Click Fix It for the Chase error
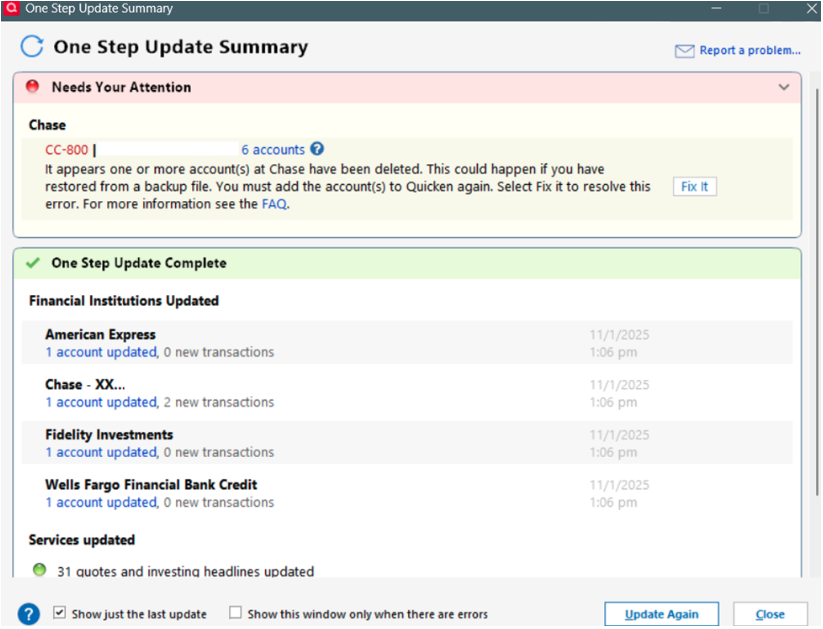The height and width of the screenshot is (629, 823). point(694,186)
